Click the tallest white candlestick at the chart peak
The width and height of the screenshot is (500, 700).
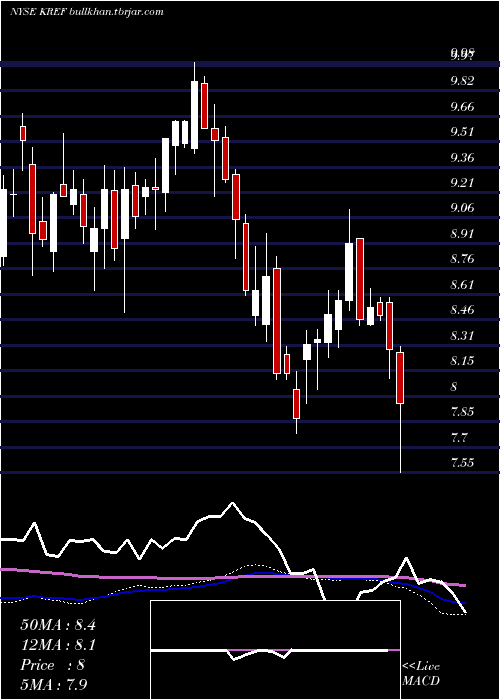[194, 108]
